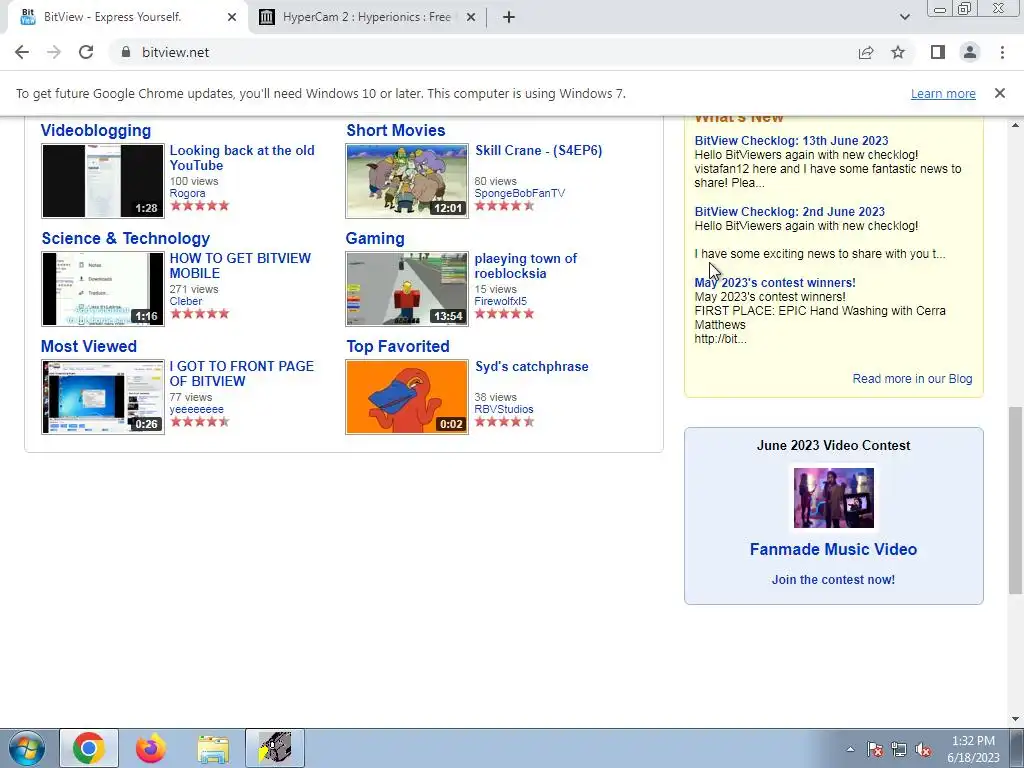Open the Gaming category heading

coord(375,238)
